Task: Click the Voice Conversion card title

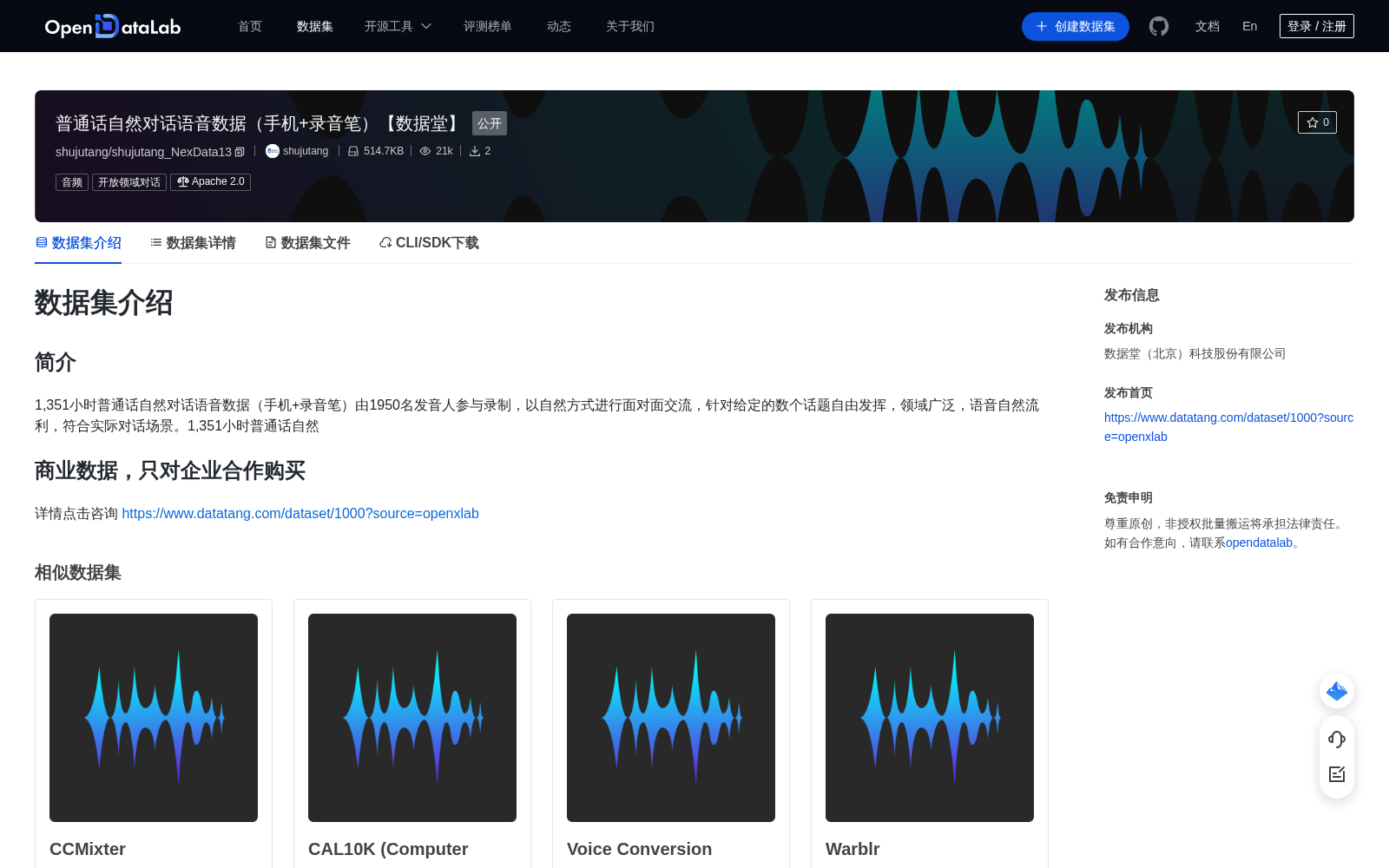Action: [x=639, y=849]
